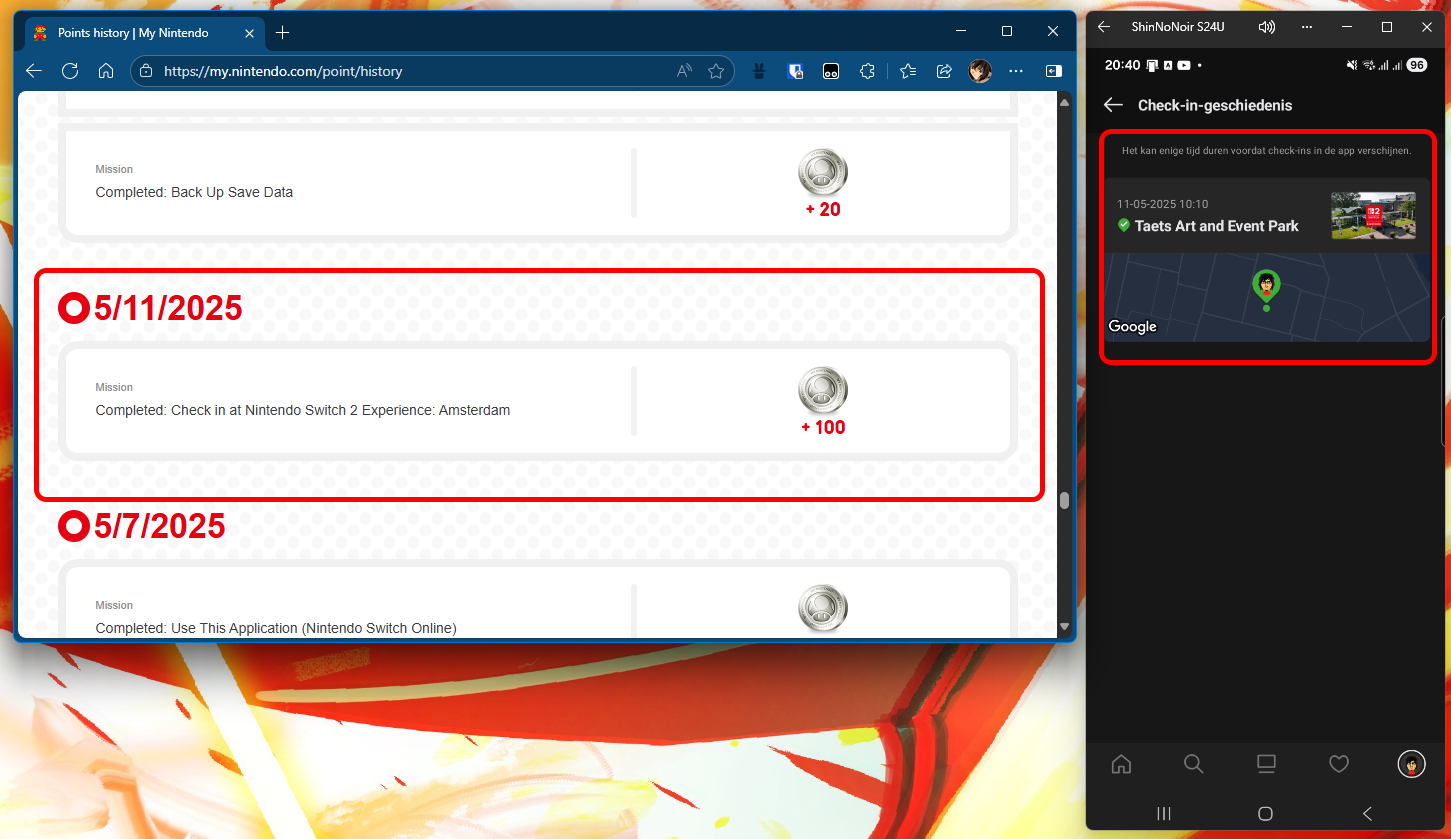This screenshot has height=839, width=1451.
Task: Click the muted sound icon in phone status bar
Action: (1352, 65)
